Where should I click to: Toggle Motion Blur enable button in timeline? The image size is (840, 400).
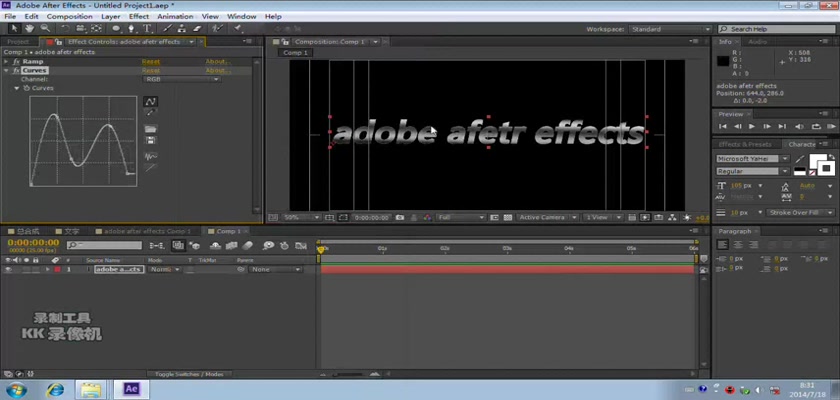coord(248,245)
